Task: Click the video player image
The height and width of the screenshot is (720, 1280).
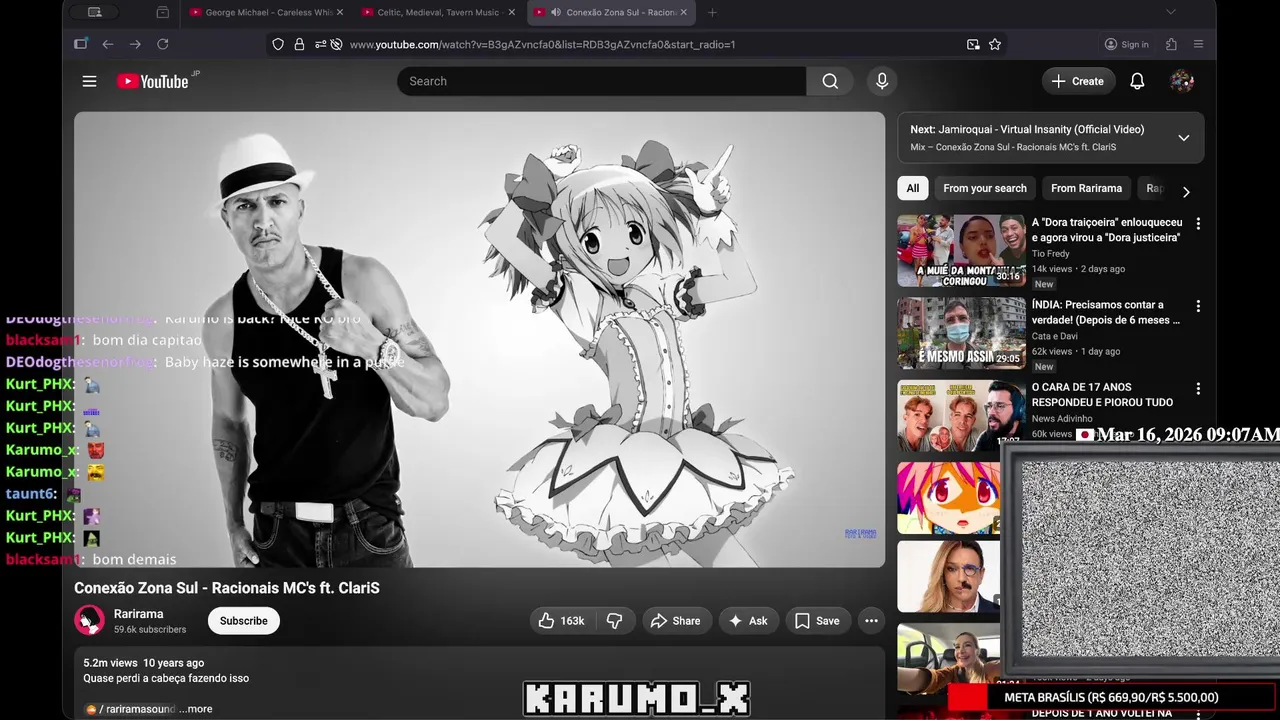Action: point(479,339)
